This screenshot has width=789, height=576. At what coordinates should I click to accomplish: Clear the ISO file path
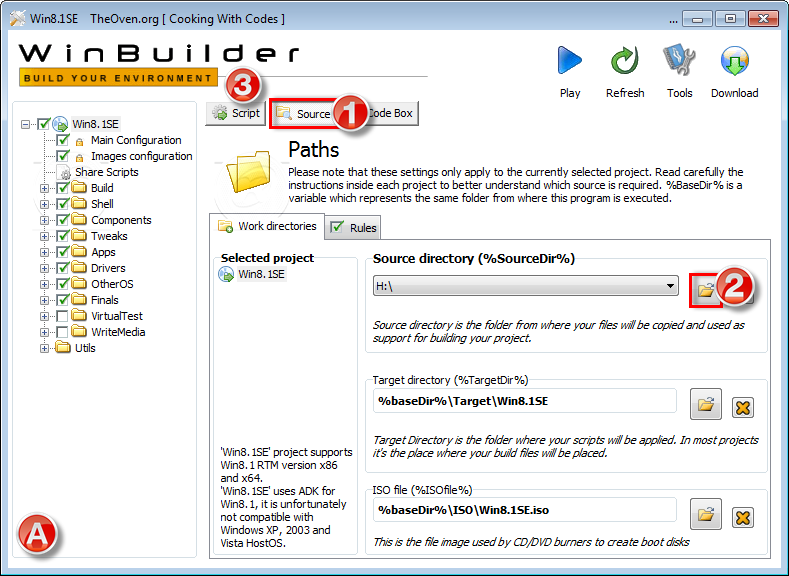(x=743, y=517)
